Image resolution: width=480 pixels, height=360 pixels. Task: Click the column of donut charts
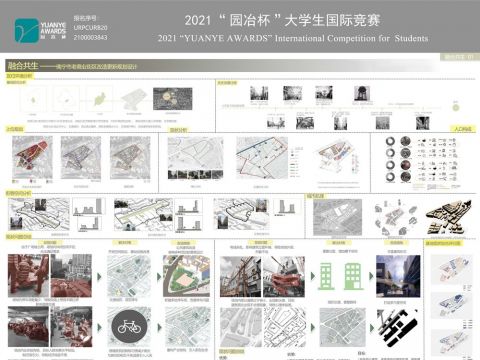pos(390,159)
